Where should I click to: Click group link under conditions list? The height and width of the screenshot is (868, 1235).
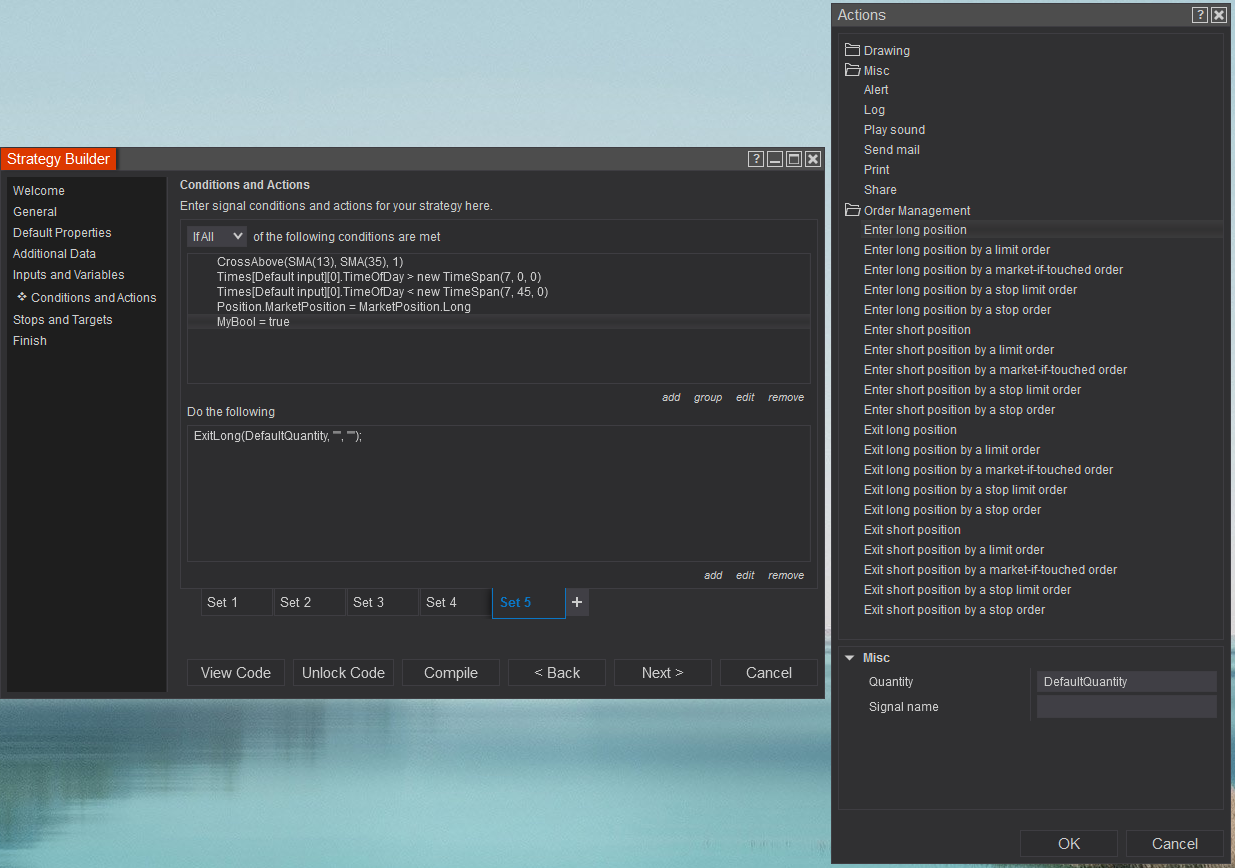[708, 397]
